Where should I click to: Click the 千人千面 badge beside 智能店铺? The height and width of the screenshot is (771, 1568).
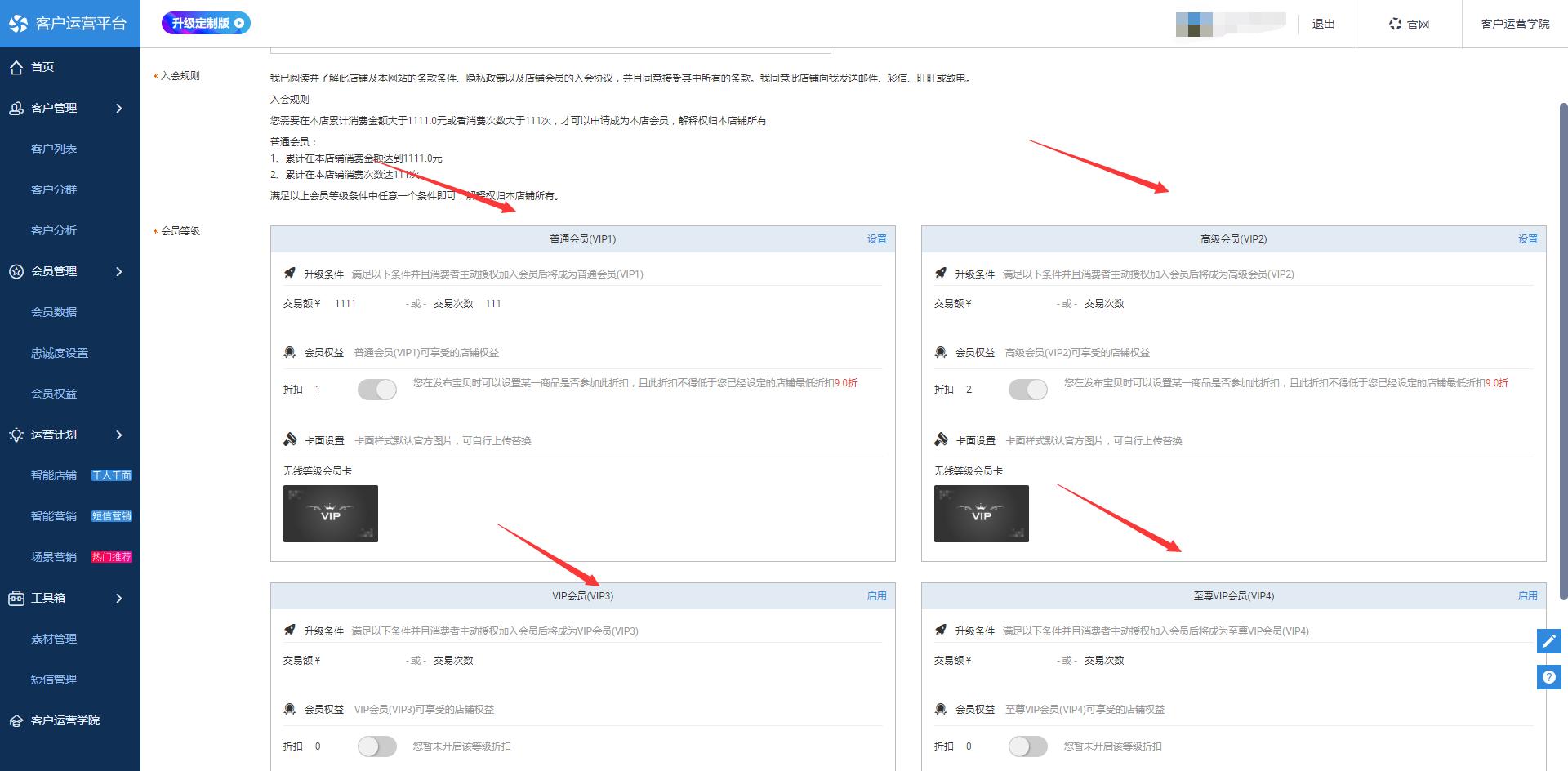[x=112, y=475]
